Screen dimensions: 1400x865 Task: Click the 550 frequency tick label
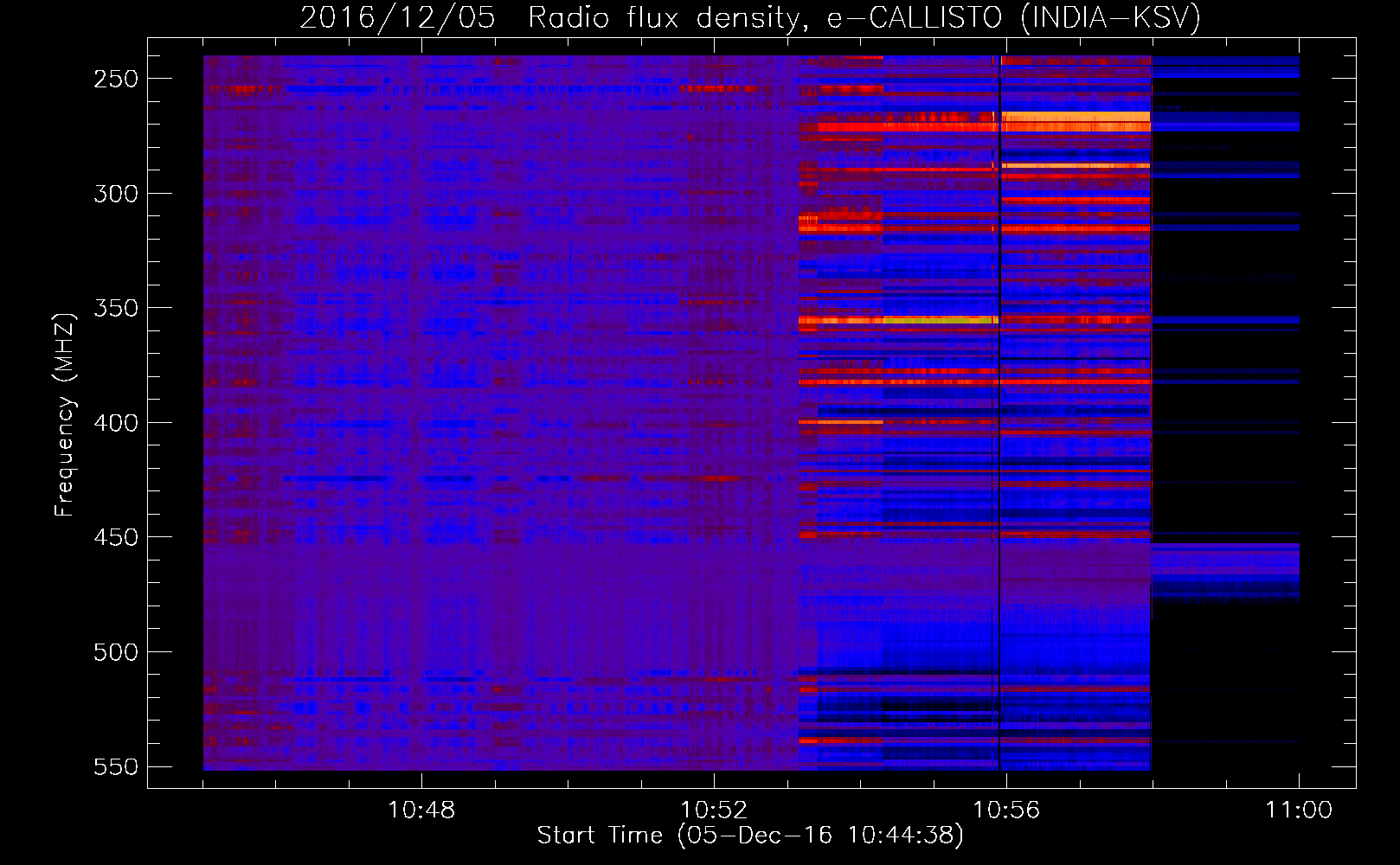click(116, 767)
